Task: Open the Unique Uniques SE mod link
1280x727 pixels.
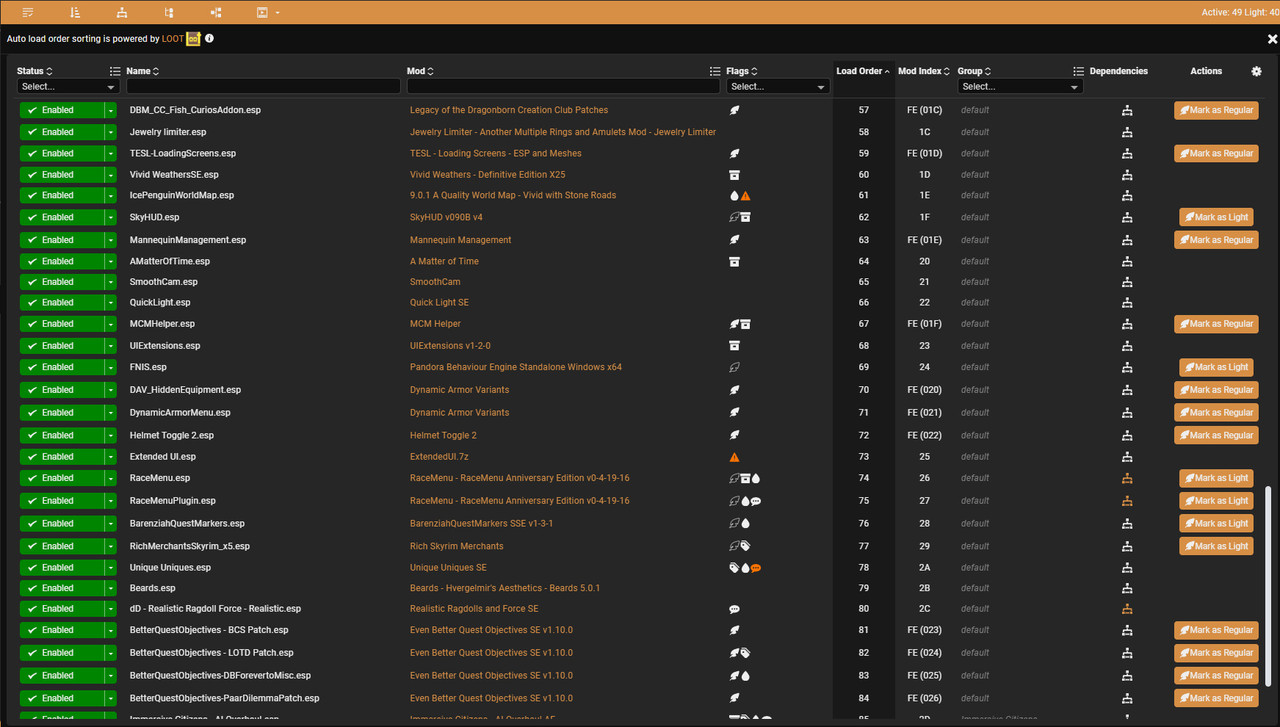Action: coord(448,568)
